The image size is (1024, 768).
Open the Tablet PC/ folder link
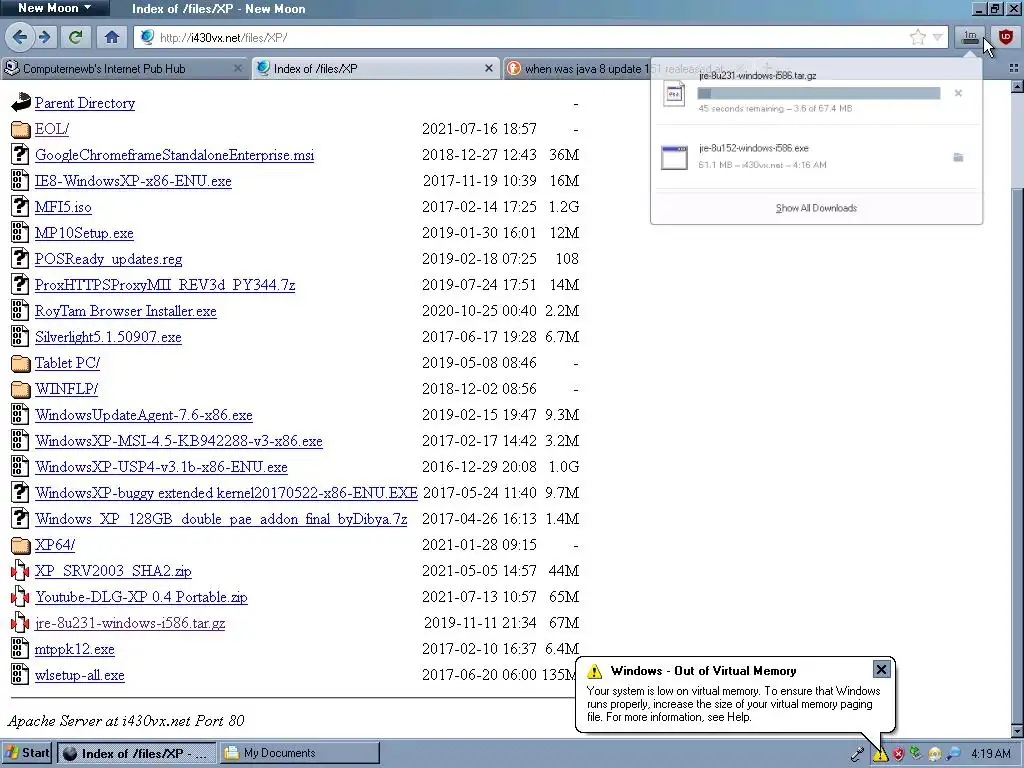[67, 363]
